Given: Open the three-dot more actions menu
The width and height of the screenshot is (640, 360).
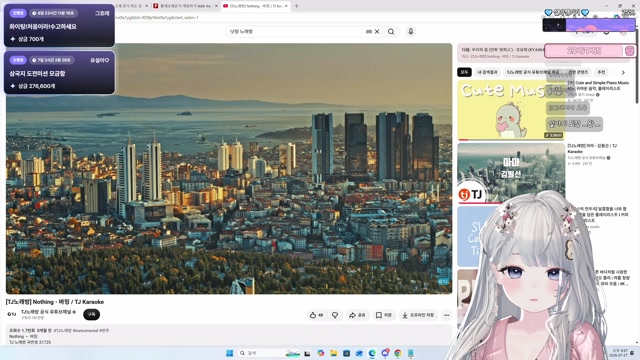Looking at the screenshot, I should coord(447,315).
